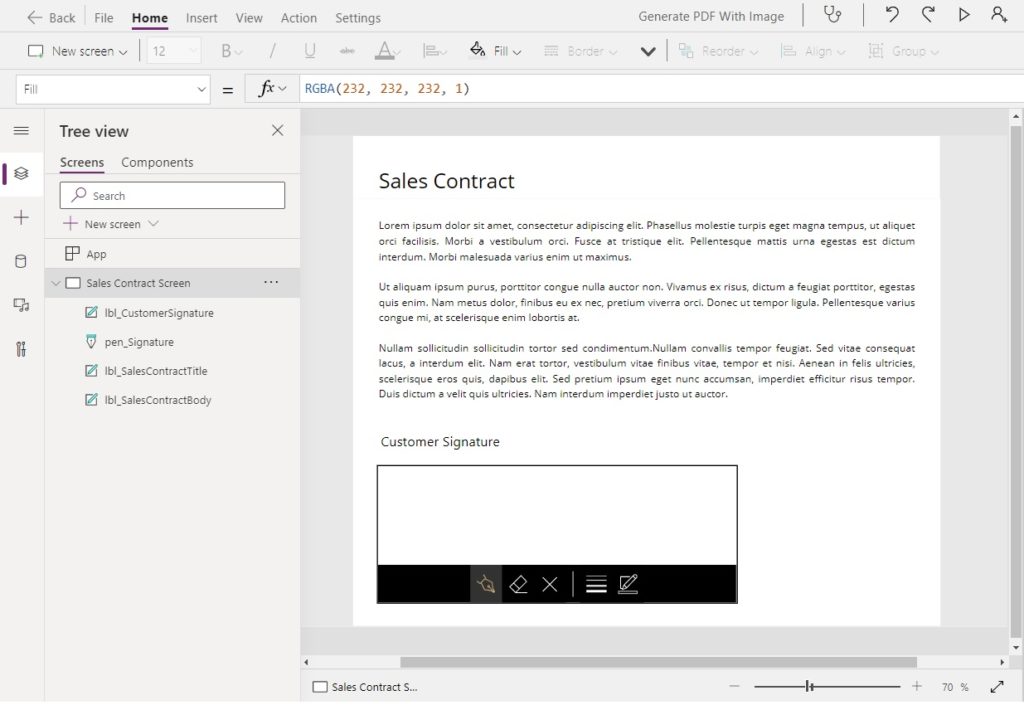Screen dimensions: 1024x705
Task: Toggle bold formatting
Action: 226,49
